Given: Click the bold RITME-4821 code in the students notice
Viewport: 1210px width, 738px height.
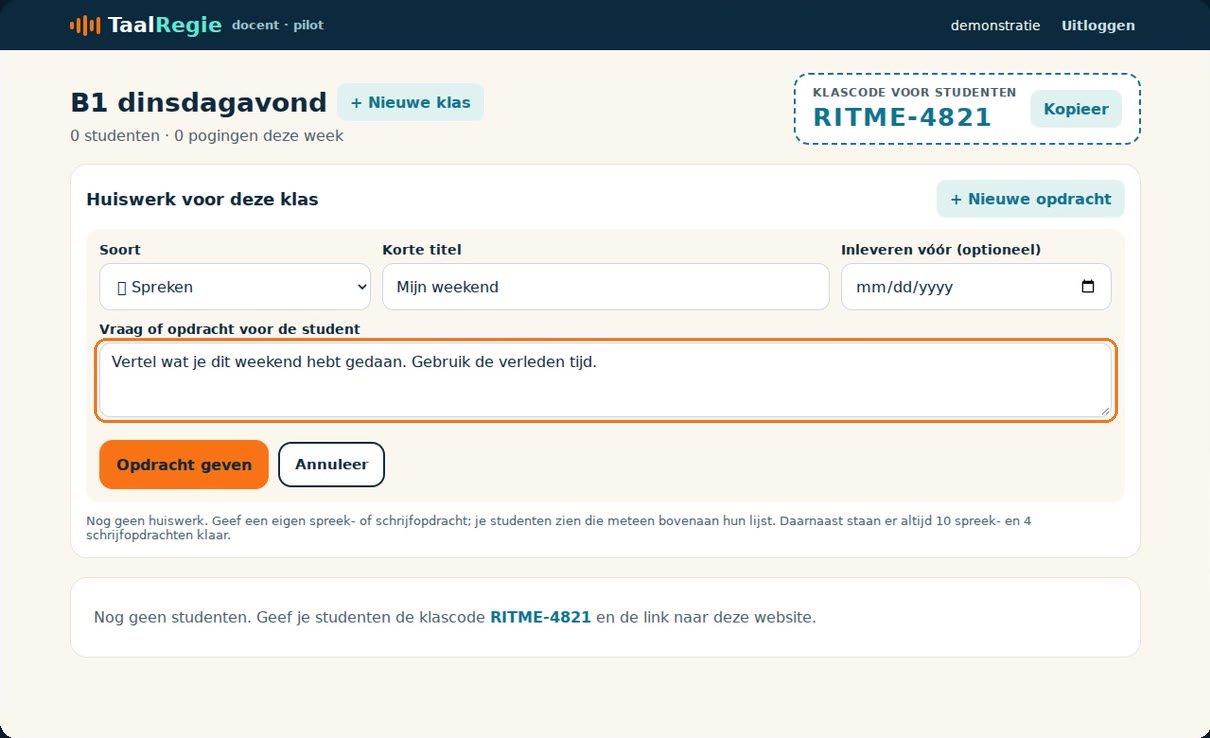Looking at the screenshot, I should 540,618.
